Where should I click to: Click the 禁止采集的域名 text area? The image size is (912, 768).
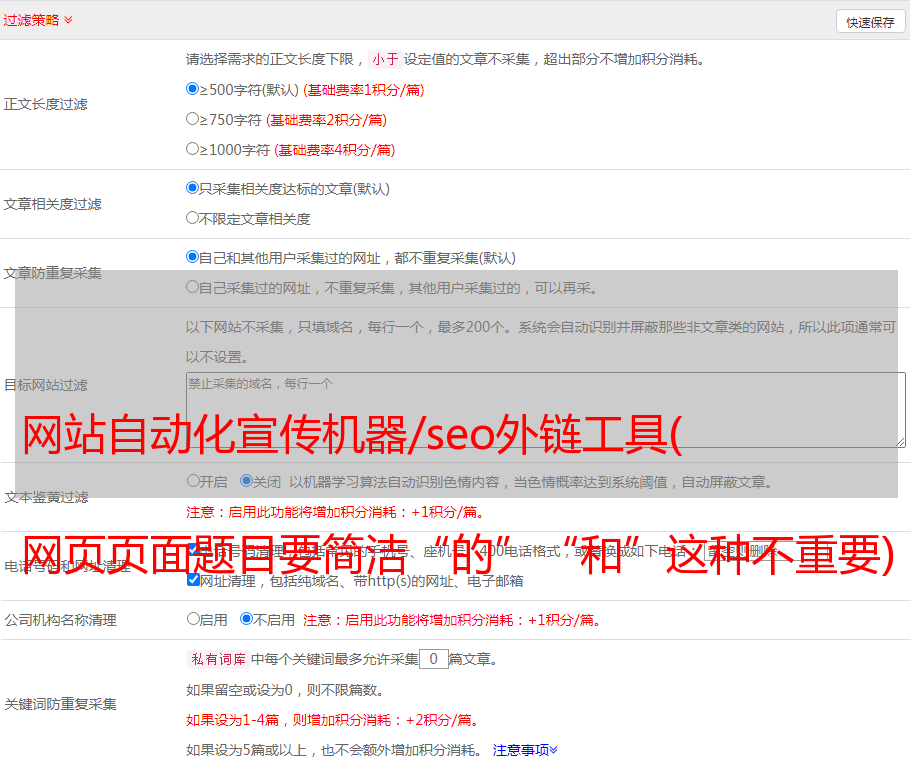(545, 410)
